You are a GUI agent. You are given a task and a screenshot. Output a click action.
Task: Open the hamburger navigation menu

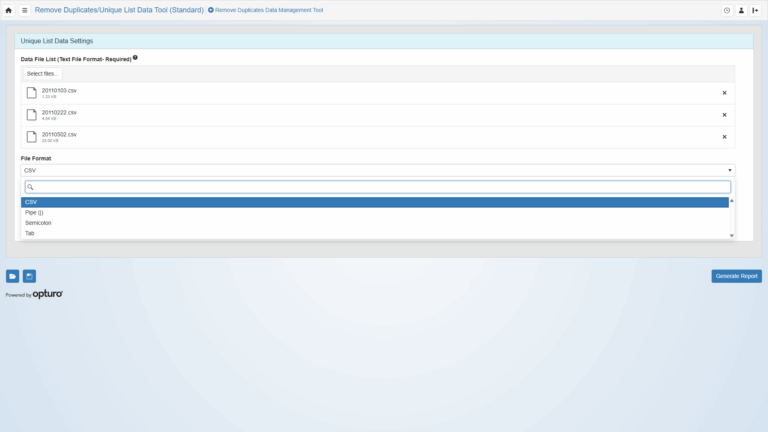tap(24, 10)
